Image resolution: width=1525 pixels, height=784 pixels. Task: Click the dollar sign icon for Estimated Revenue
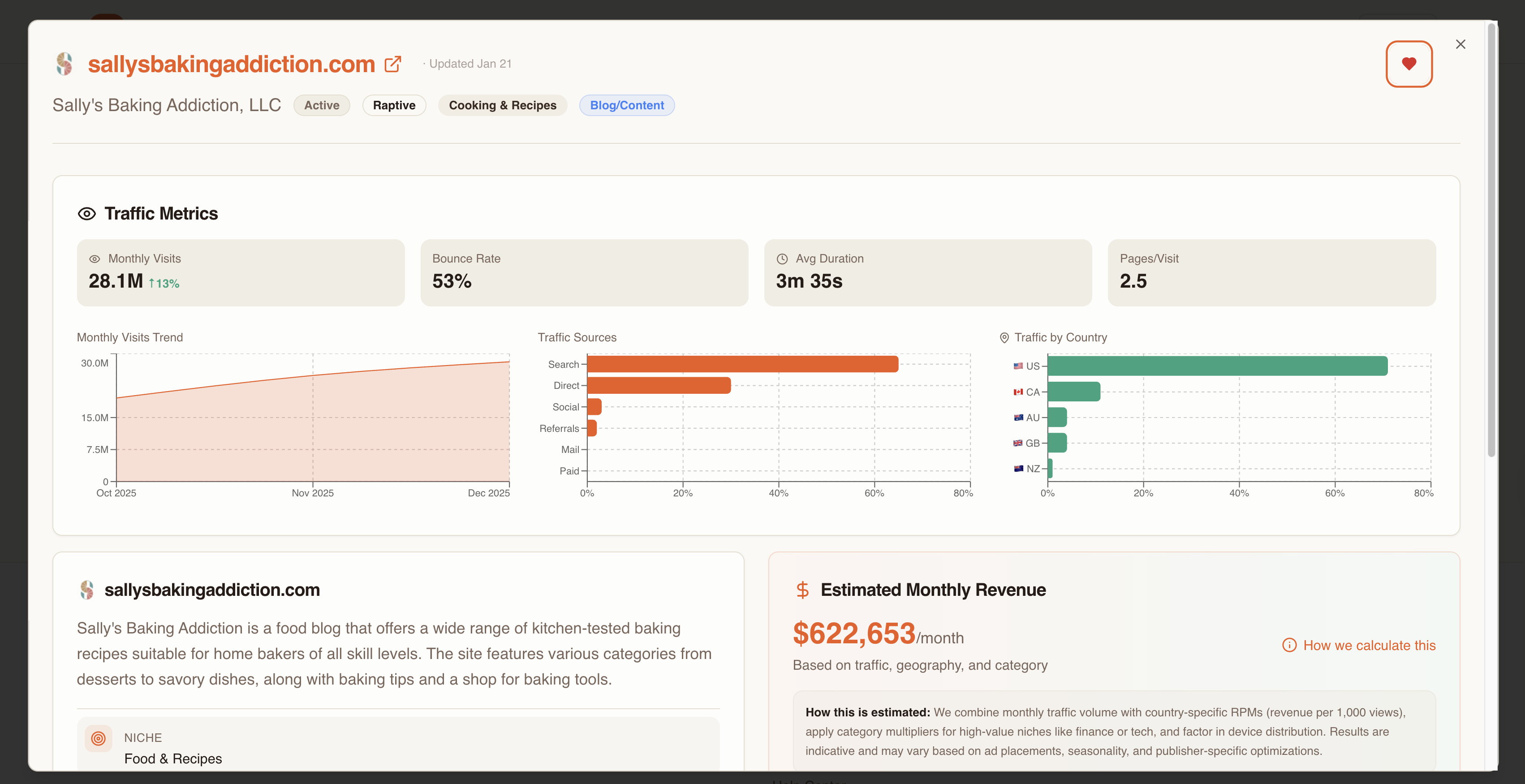coord(802,590)
